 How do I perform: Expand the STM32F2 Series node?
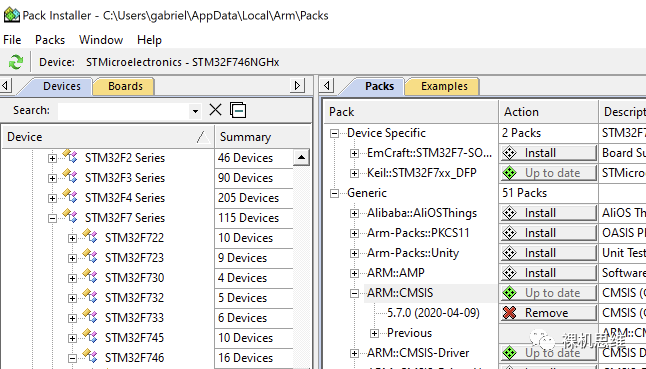(52, 158)
